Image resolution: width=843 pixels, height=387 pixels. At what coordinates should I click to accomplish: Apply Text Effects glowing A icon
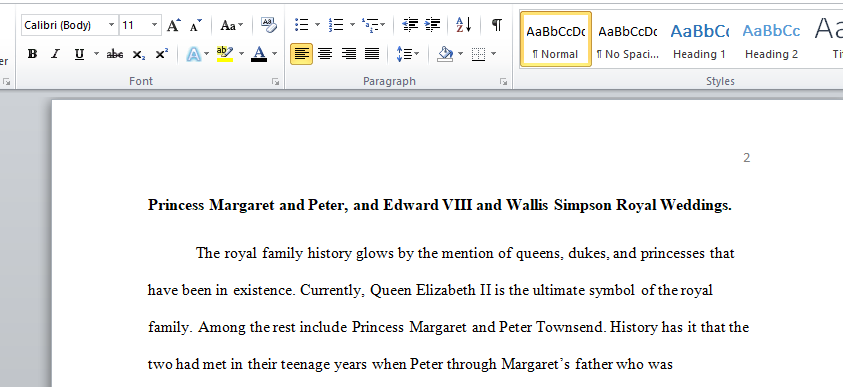194,54
